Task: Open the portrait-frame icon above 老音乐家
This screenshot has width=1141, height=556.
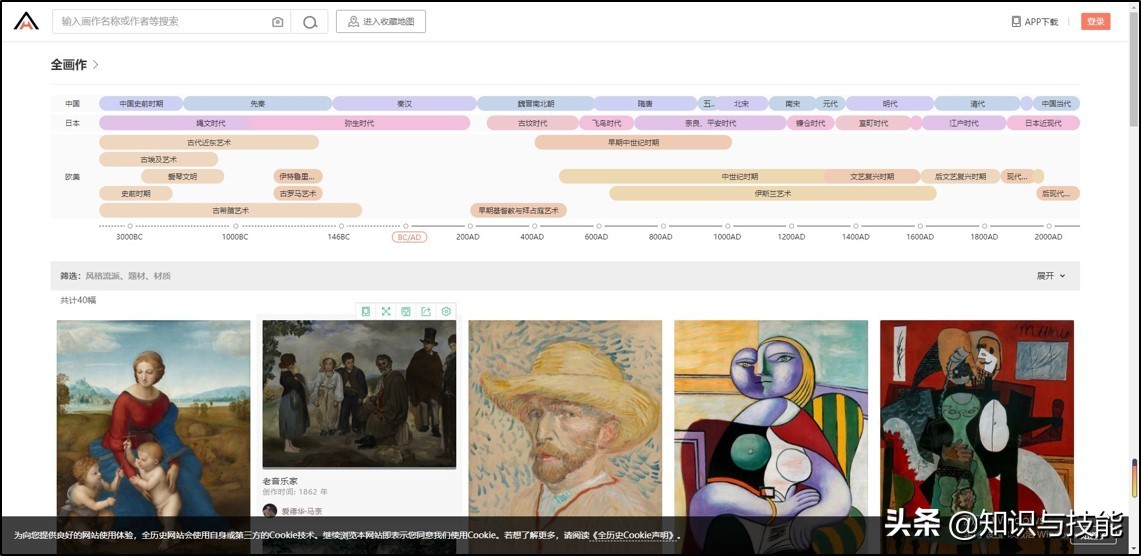Action: pyautogui.click(x=366, y=311)
